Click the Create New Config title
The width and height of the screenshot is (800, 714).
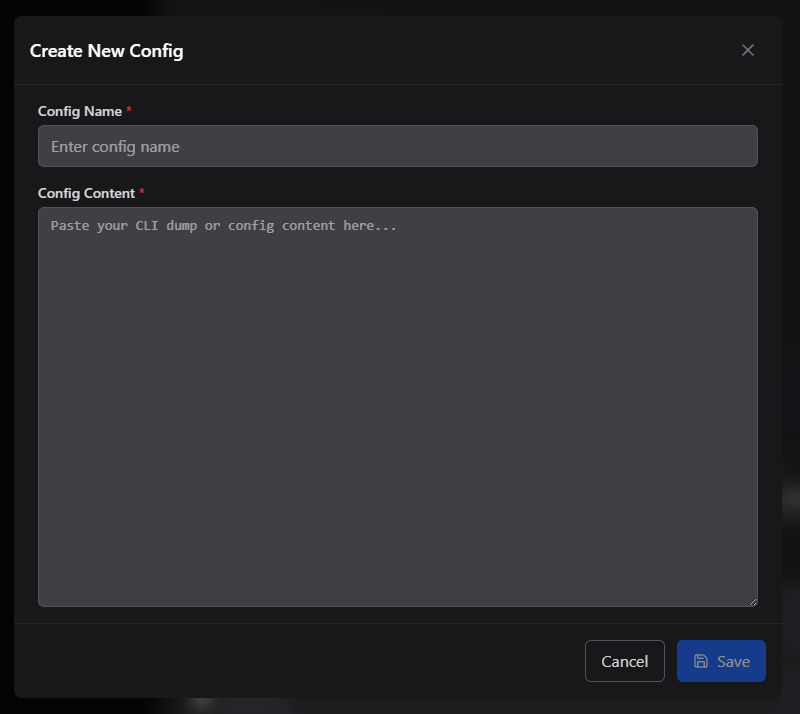(x=107, y=51)
